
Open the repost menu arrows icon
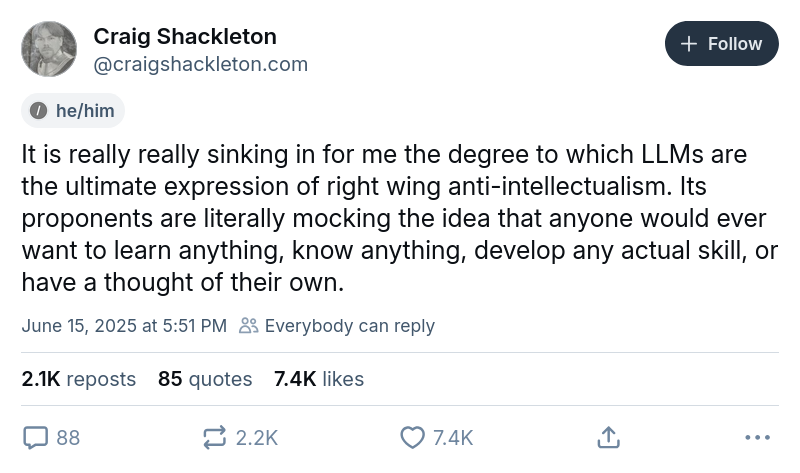(x=214, y=437)
